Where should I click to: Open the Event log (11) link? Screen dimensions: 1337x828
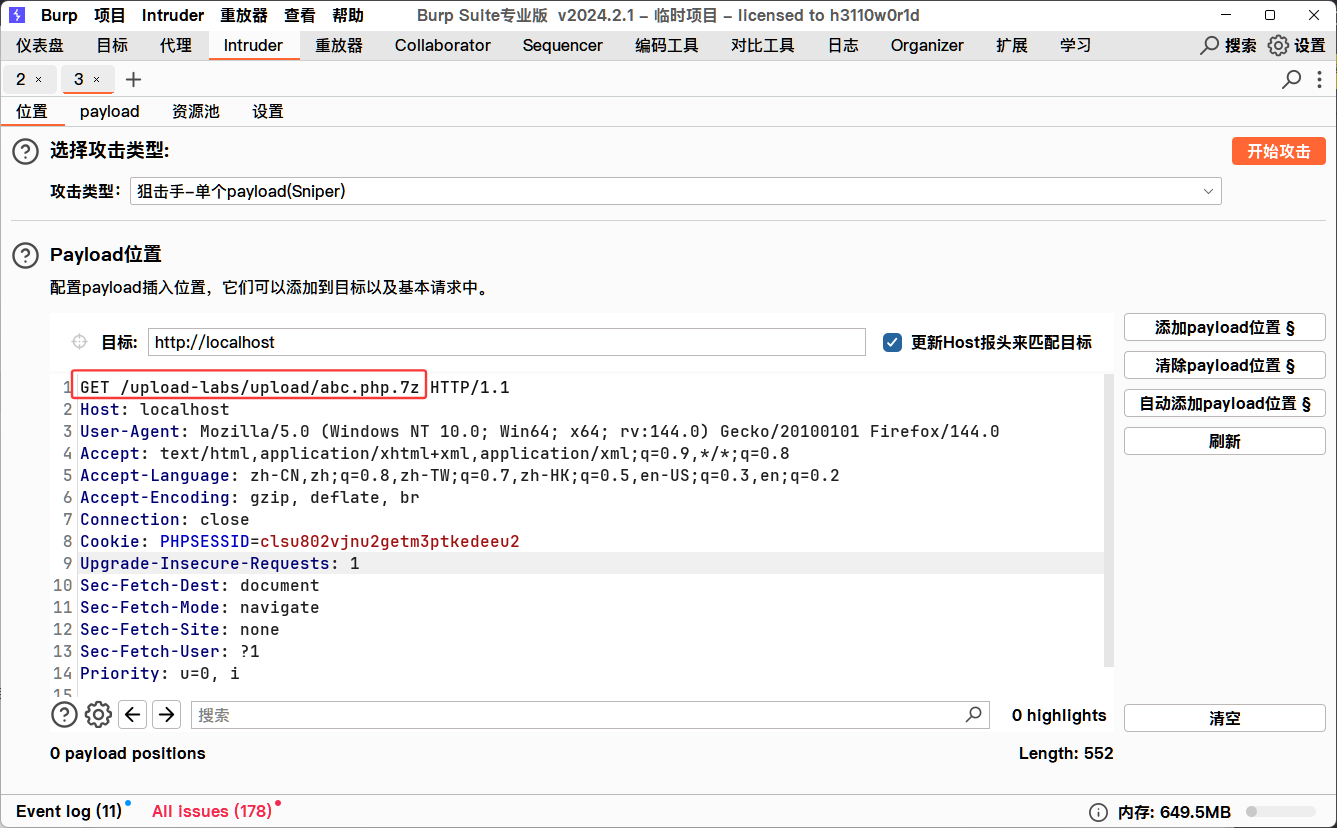[69, 811]
